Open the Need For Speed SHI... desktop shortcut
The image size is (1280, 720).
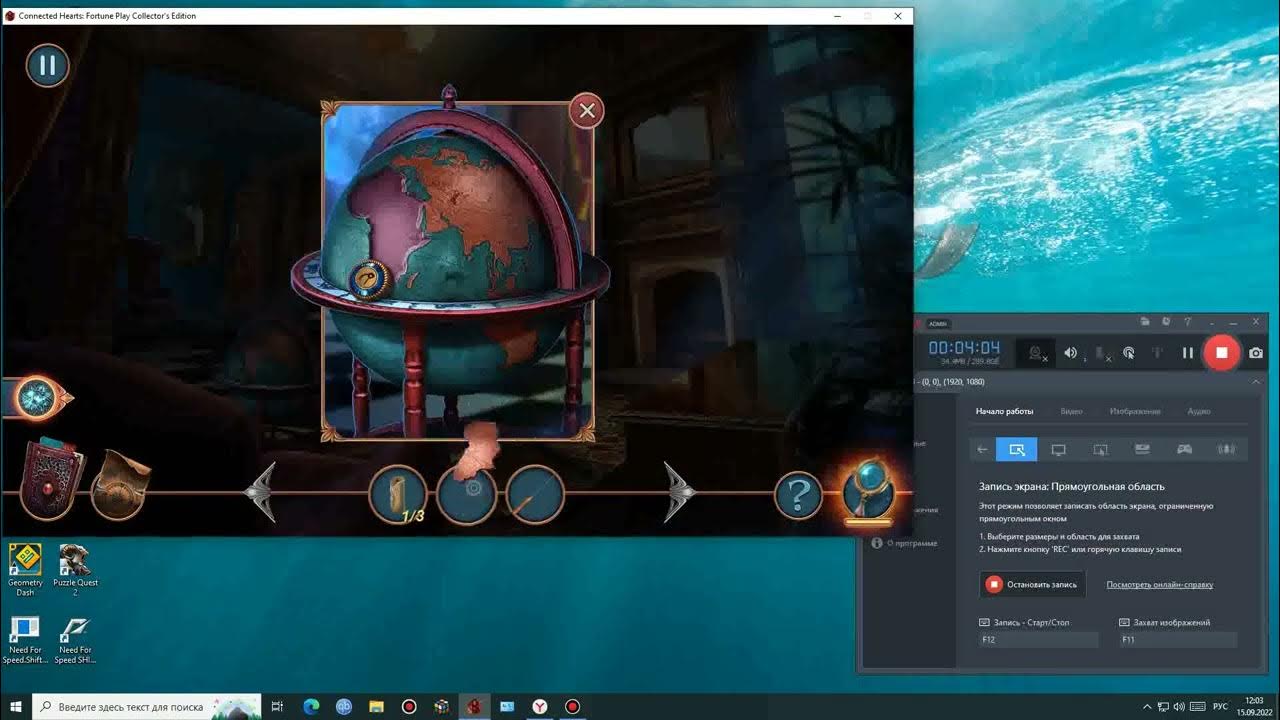pyautogui.click(x=75, y=640)
